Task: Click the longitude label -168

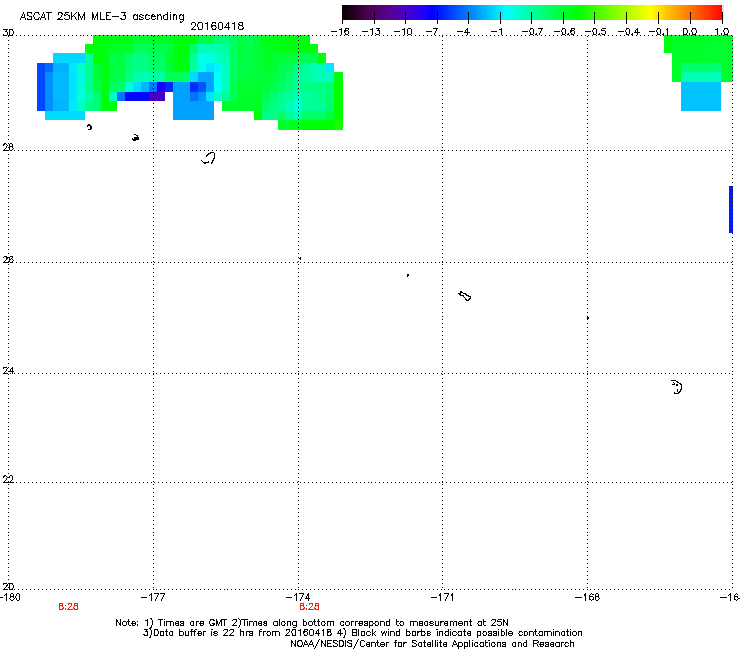Action: pos(587,597)
